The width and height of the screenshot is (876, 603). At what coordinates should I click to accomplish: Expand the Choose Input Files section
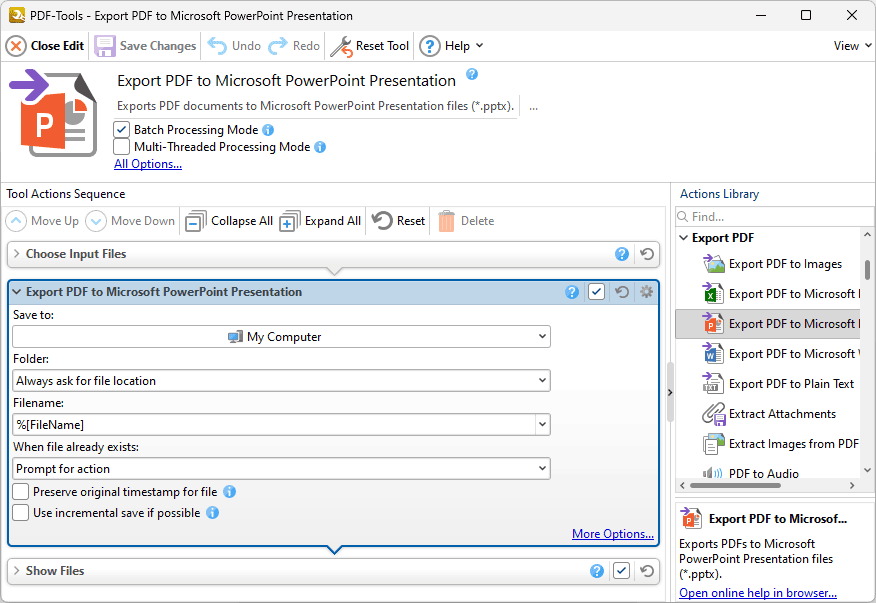[17, 254]
